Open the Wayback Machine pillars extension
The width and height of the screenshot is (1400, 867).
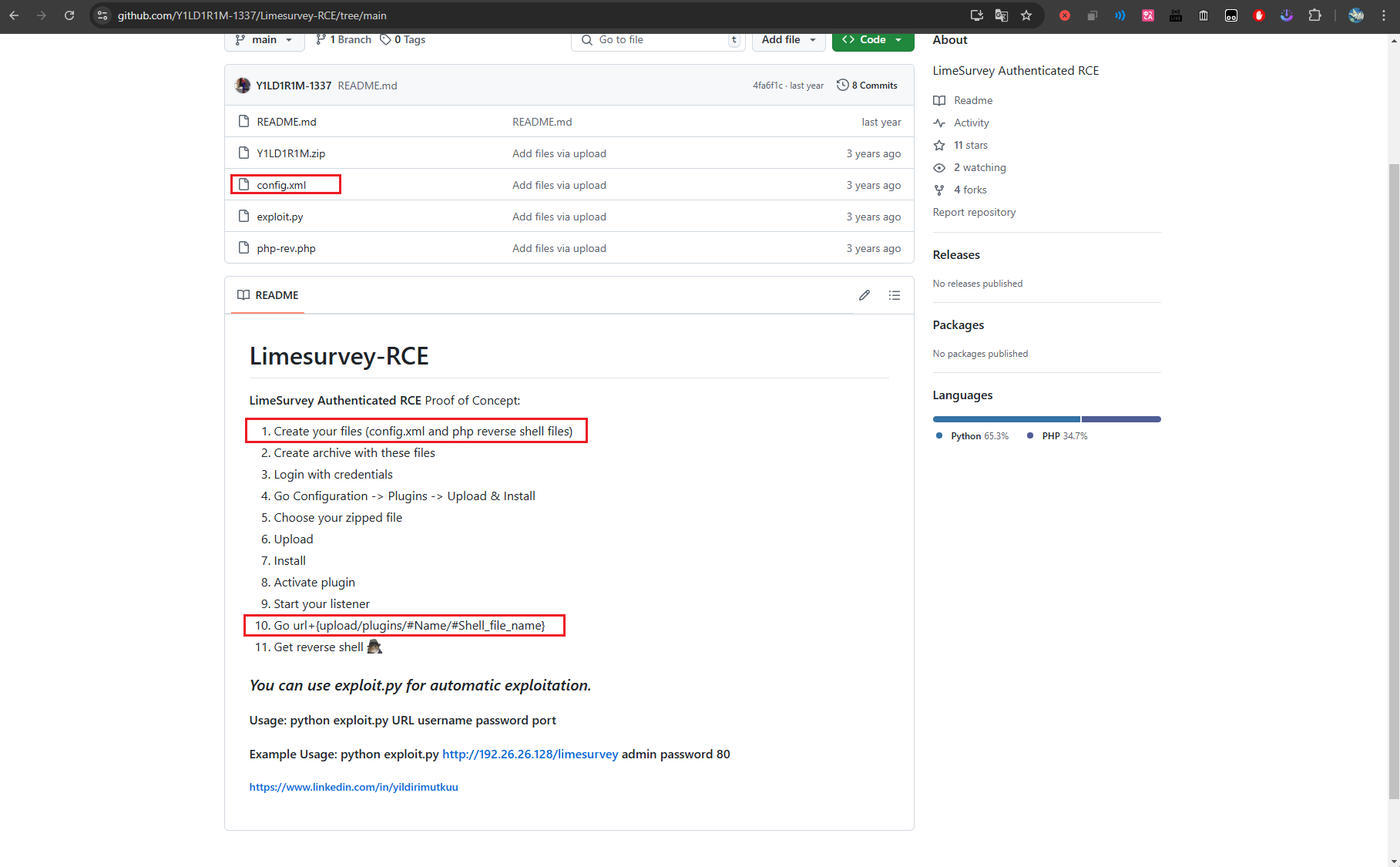point(1204,15)
